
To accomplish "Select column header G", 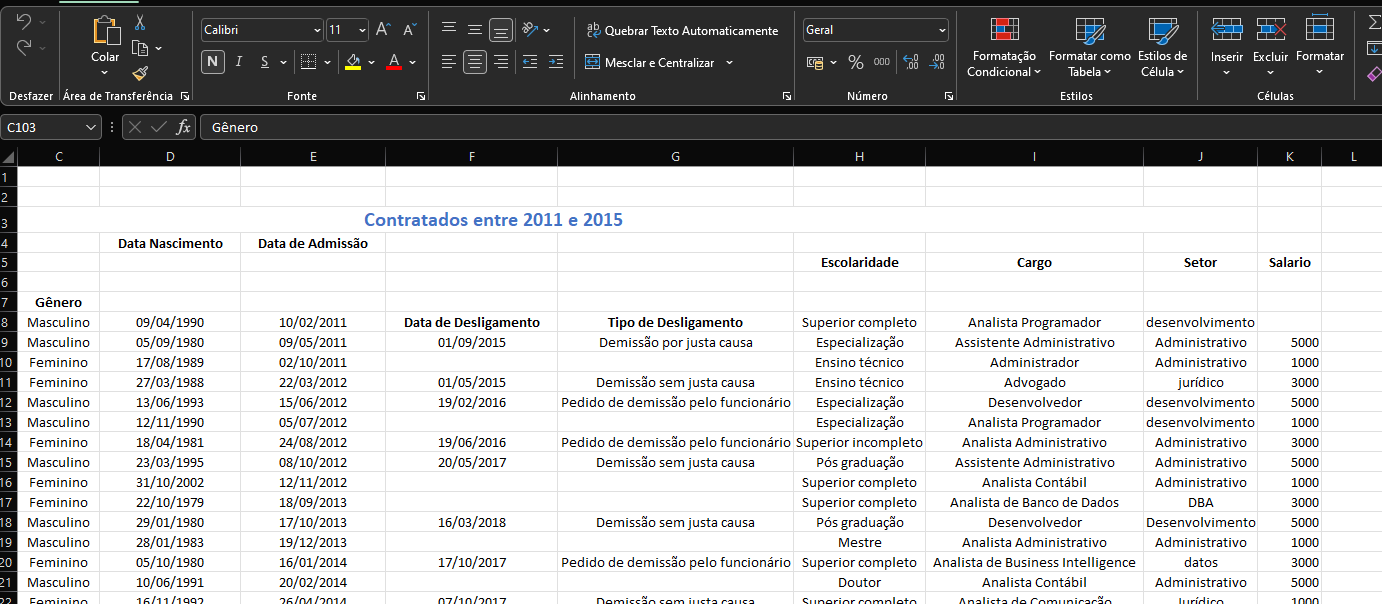I will coord(675,156).
